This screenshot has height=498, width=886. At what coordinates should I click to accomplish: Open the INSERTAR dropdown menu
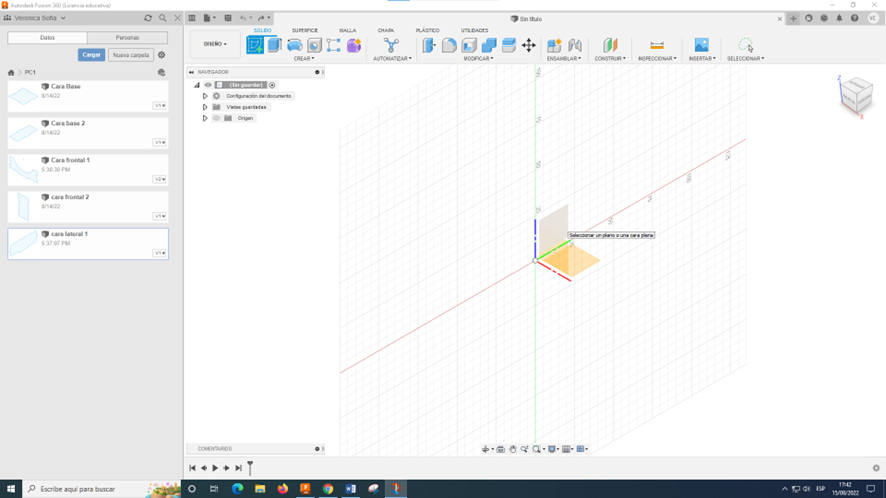pyautogui.click(x=702, y=58)
